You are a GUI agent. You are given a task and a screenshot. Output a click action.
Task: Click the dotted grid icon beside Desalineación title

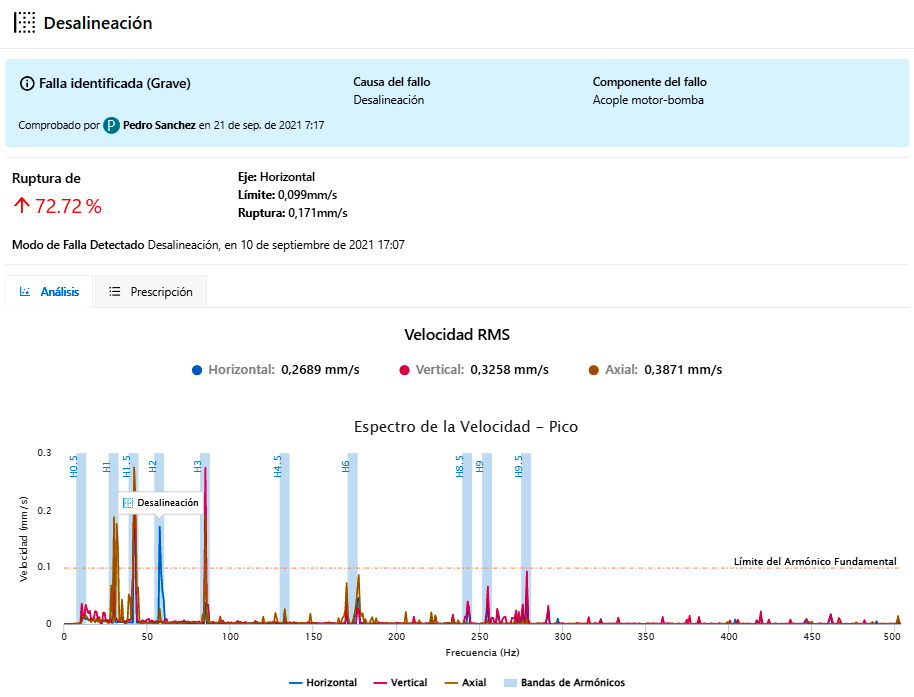[24, 23]
